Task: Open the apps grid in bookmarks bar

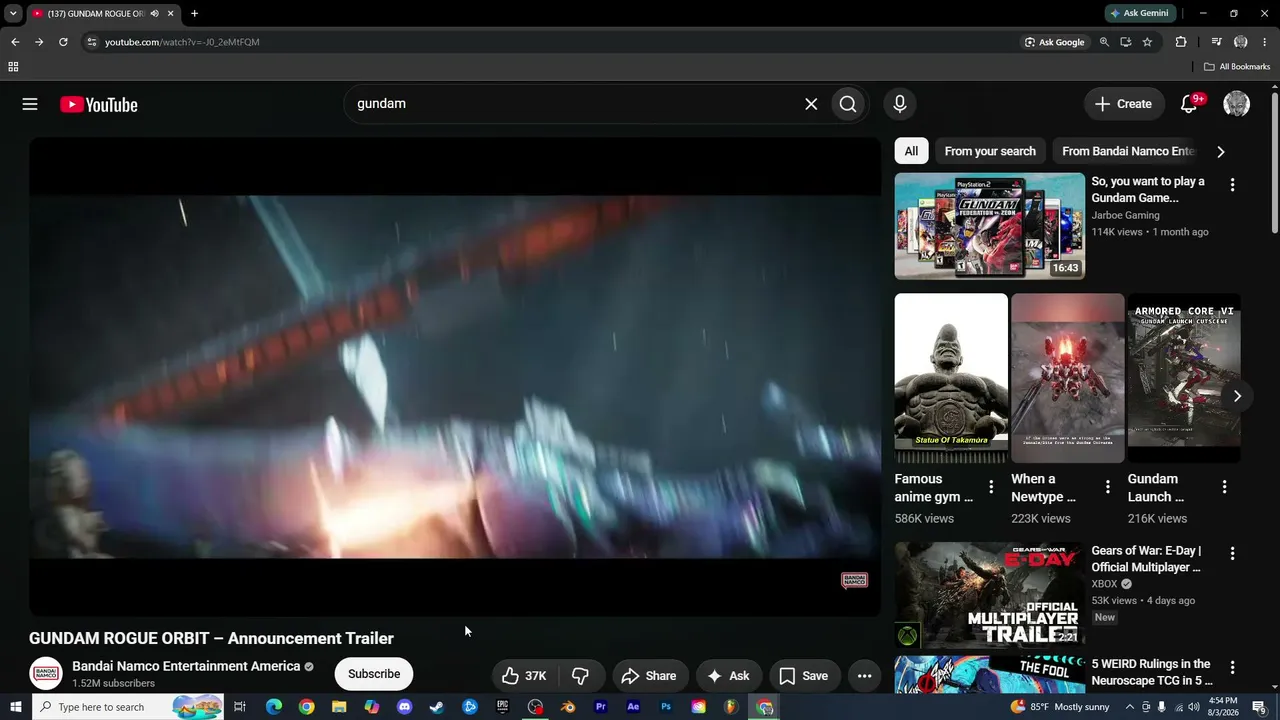Action: (x=13, y=67)
